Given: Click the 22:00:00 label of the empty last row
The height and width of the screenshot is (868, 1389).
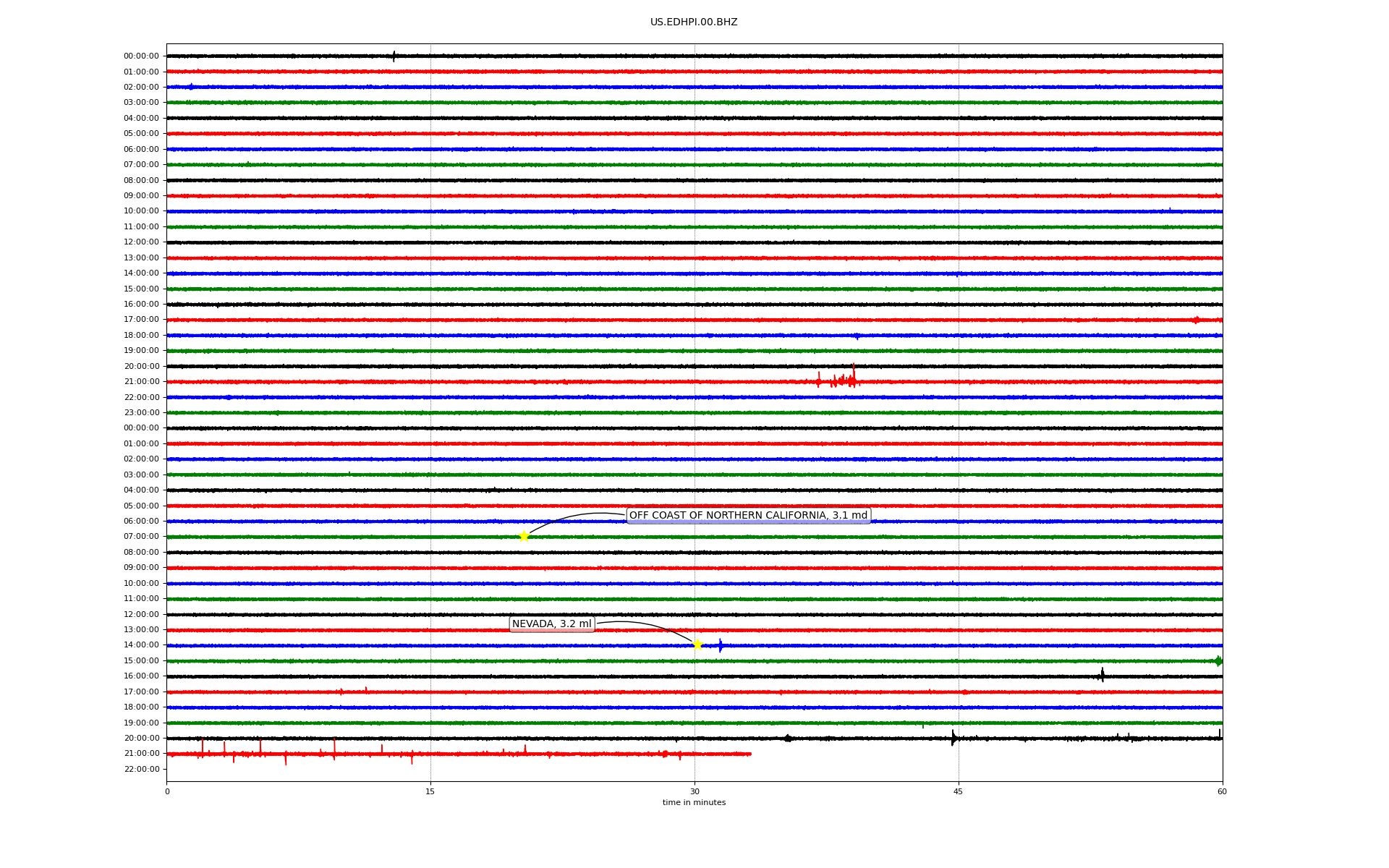Looking at the screenshot, I should click(x=141, y=769).
